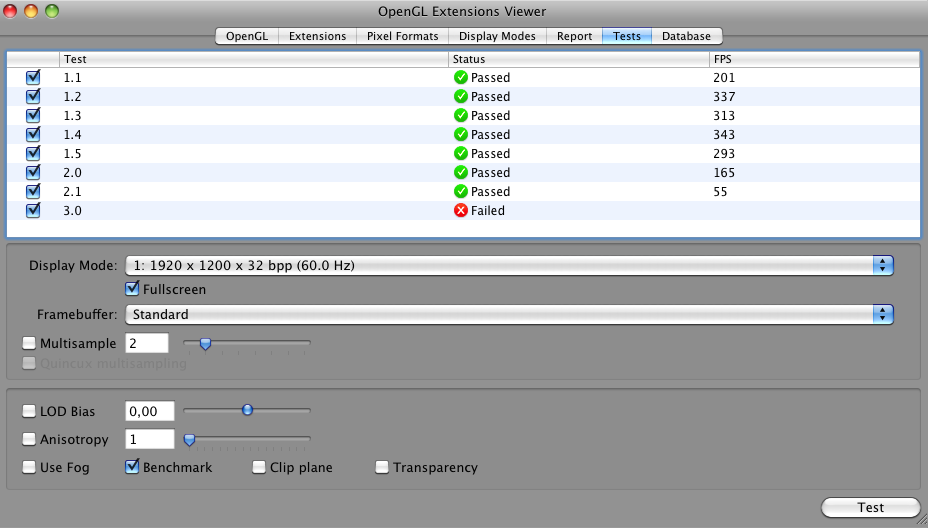Uncheck the test 1.2 checkbox
The height and width of the screenshot is (528, 928).
(33, 96)
